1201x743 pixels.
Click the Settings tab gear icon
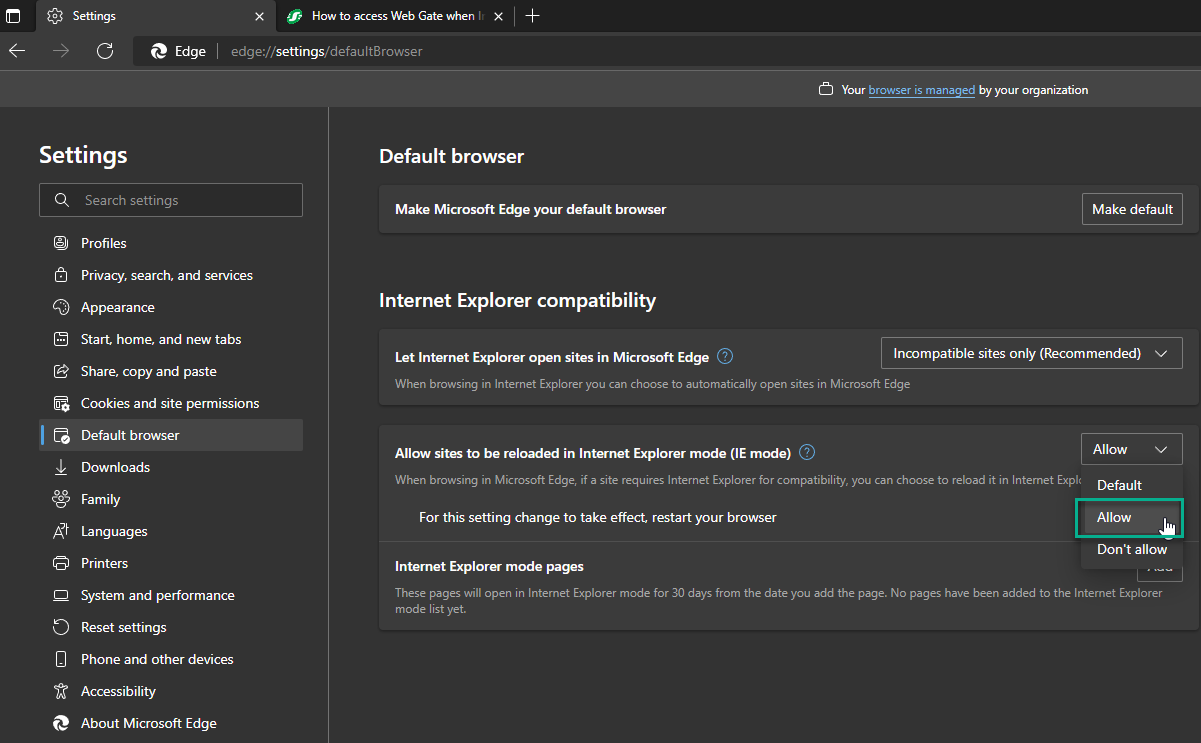coord(55,16)
